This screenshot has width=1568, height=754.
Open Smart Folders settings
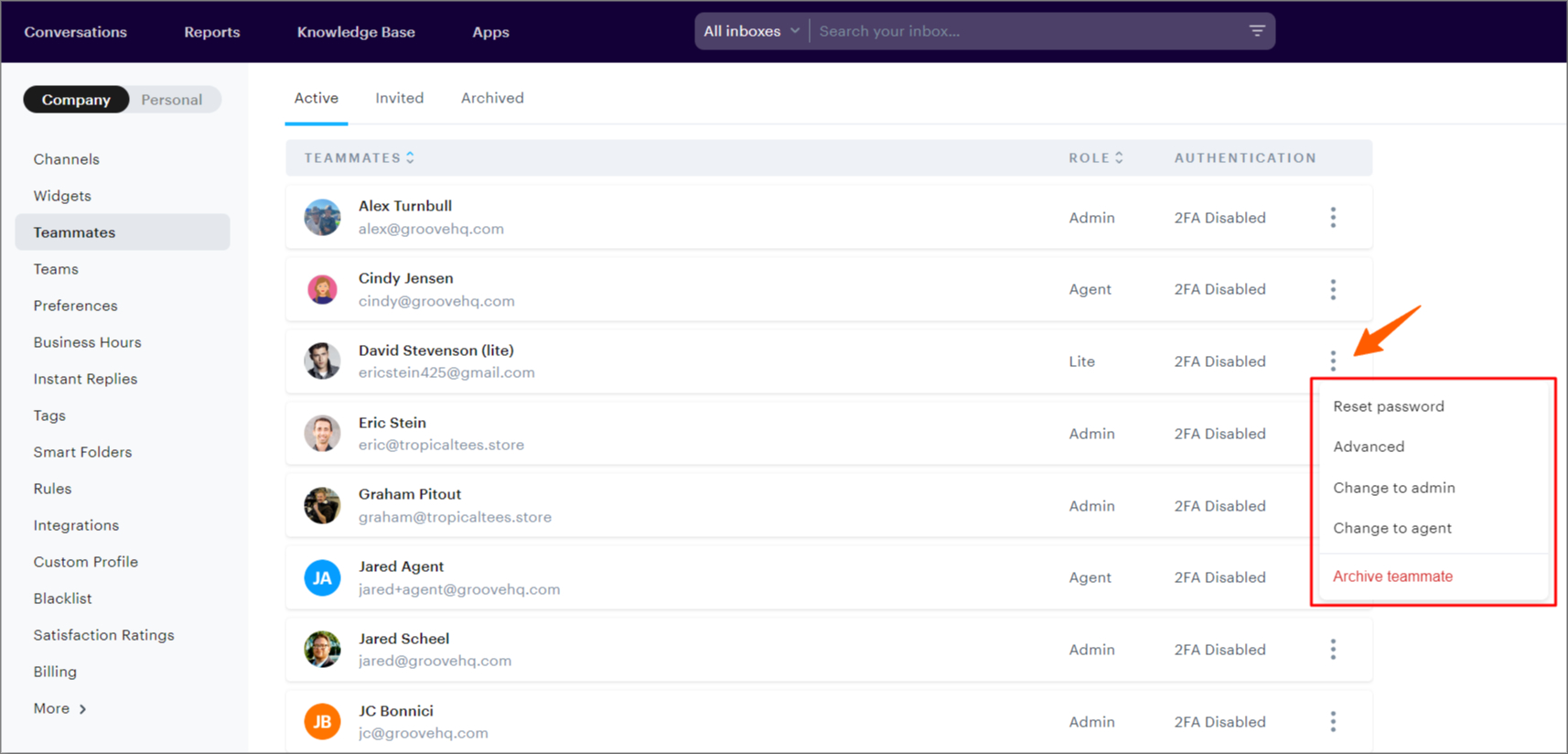point(83,452)
